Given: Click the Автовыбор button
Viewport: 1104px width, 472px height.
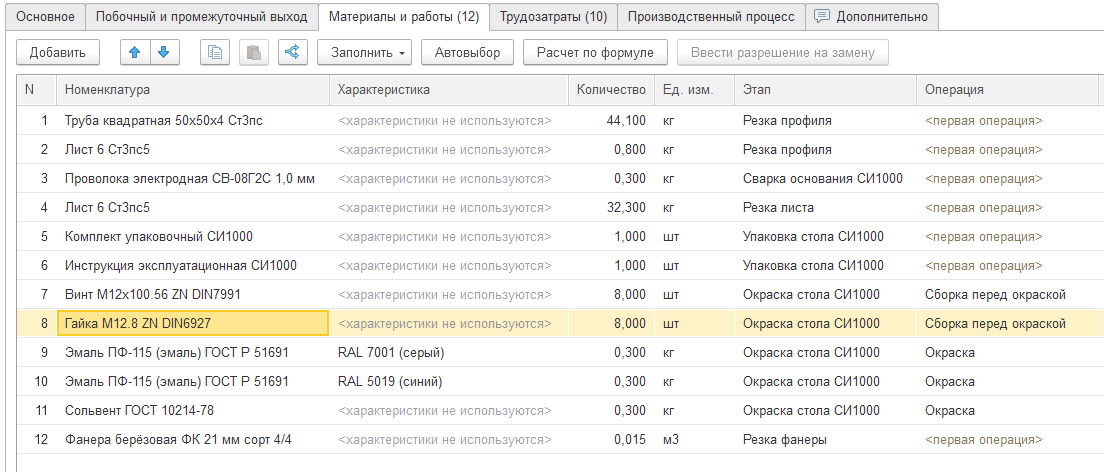Looking at the screenshot, I should (468, 52).
